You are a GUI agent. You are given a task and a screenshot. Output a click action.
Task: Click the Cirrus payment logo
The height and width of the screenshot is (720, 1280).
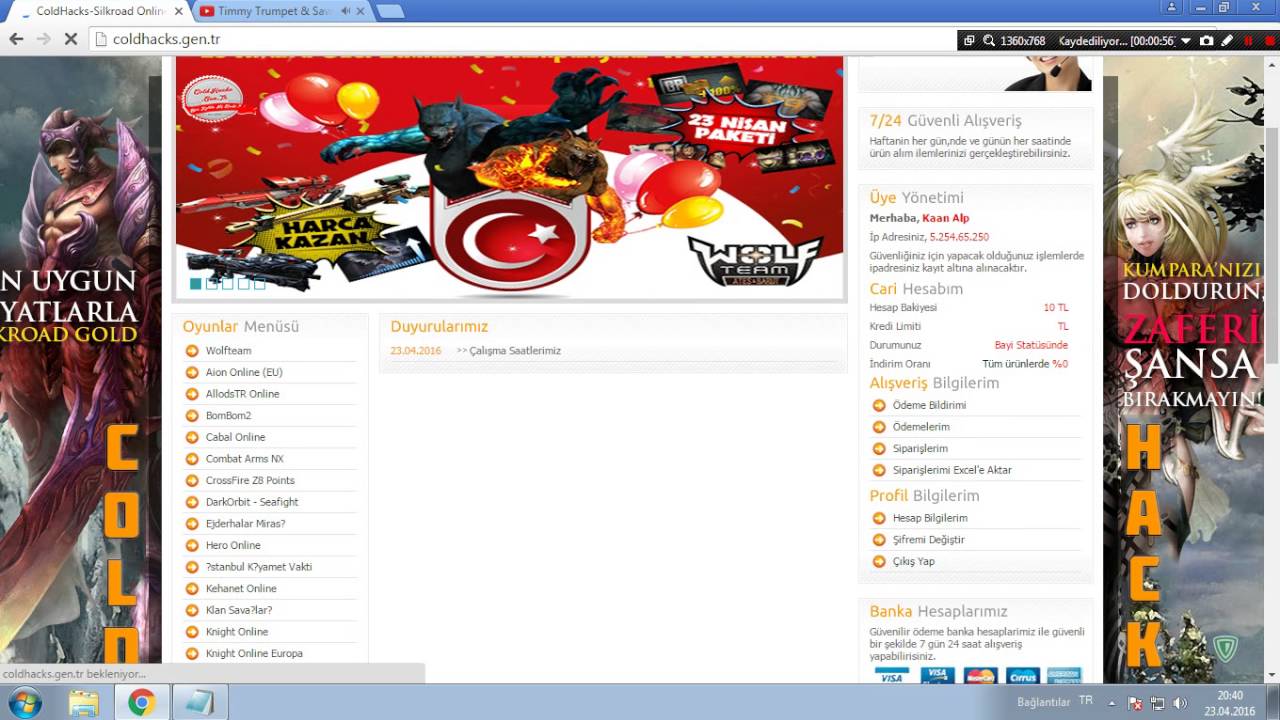point(1022,676)
